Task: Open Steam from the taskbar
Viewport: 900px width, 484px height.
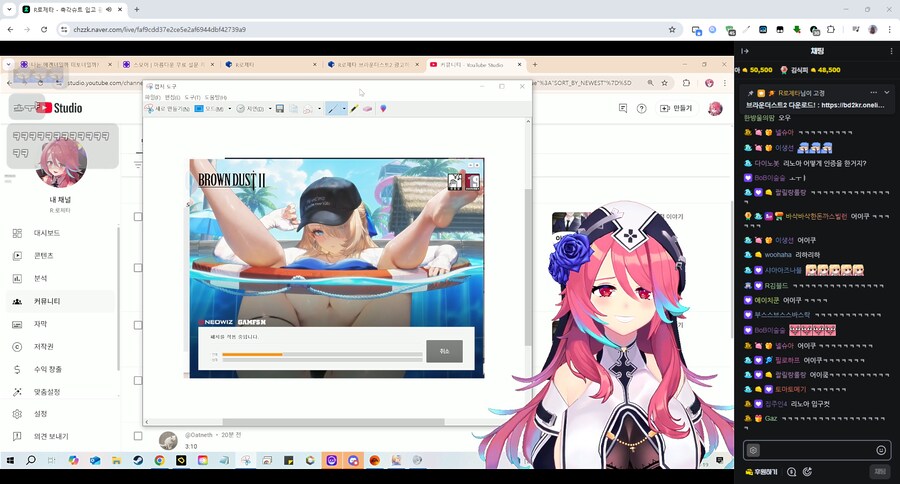Action: [x=138, y=460]
